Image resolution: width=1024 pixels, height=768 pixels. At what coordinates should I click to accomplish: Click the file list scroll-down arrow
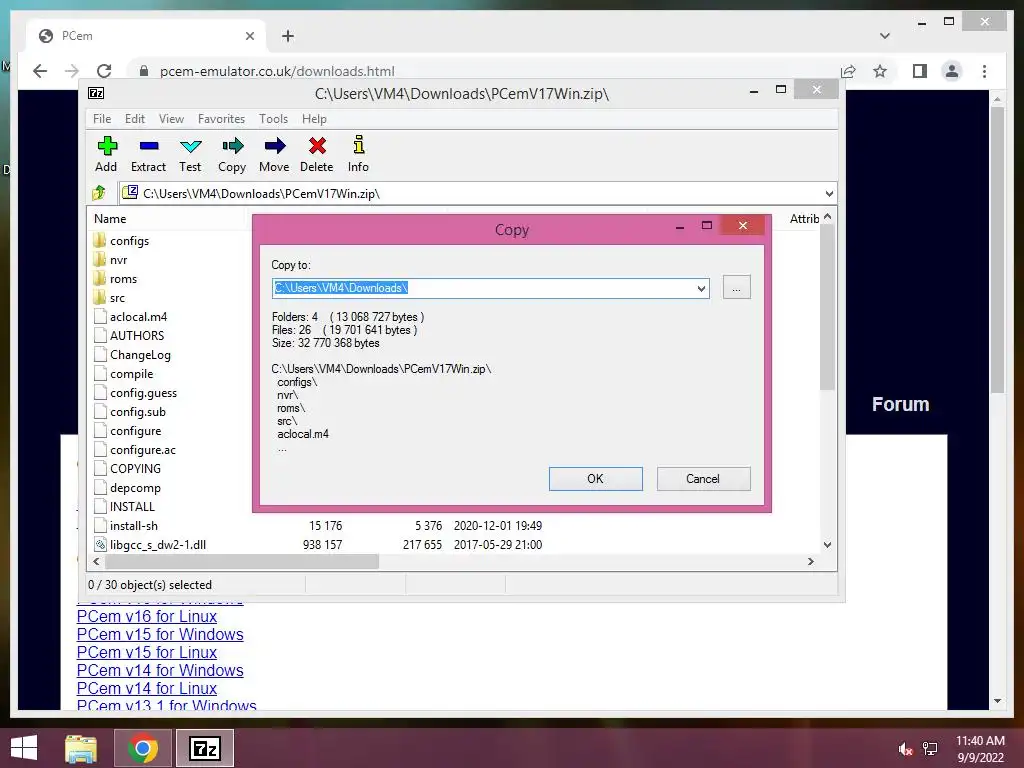[x=827, y=545]
